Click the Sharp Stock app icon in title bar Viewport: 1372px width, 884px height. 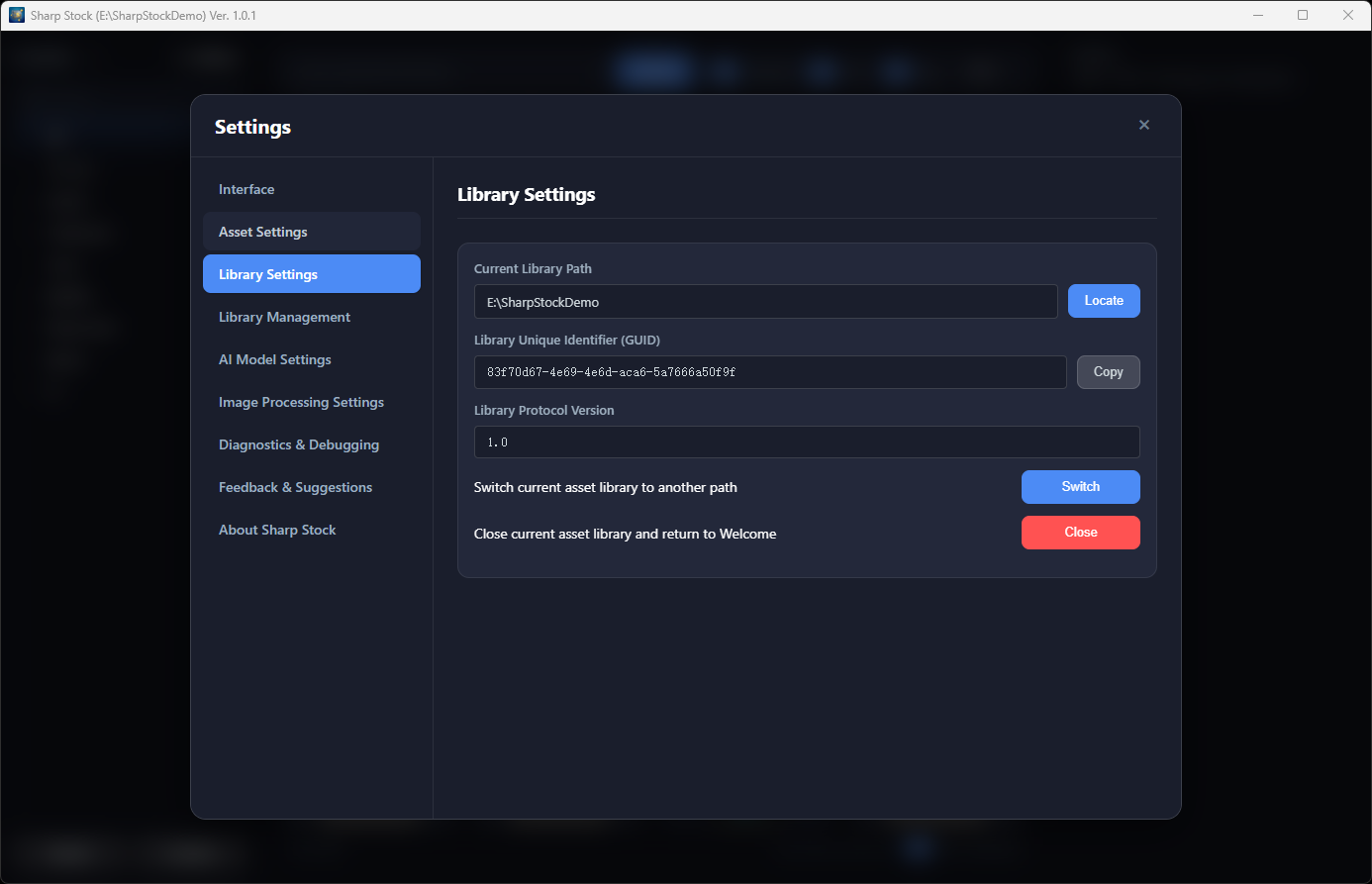[17, 15]
